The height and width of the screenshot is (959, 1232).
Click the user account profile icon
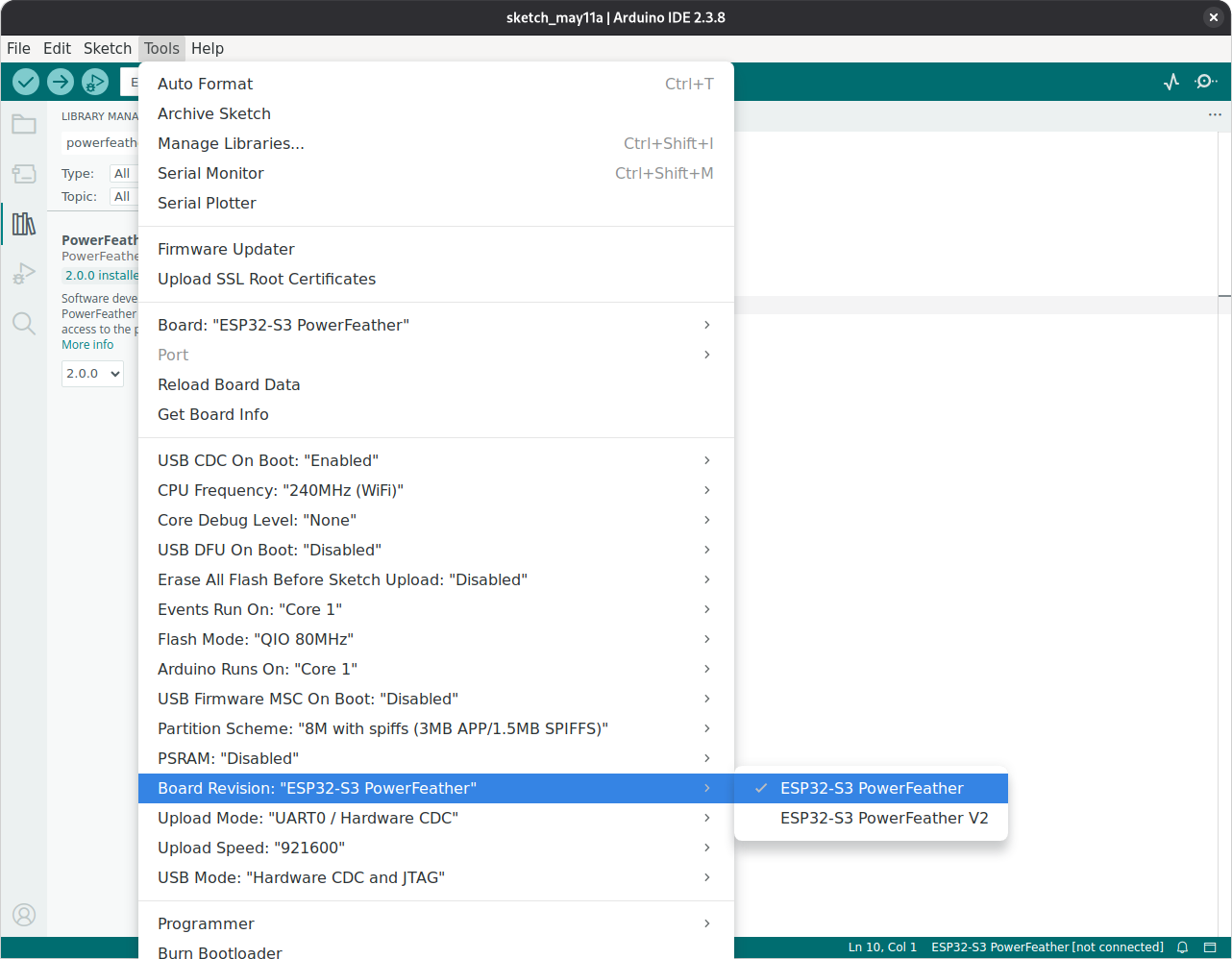coord(24,914)
